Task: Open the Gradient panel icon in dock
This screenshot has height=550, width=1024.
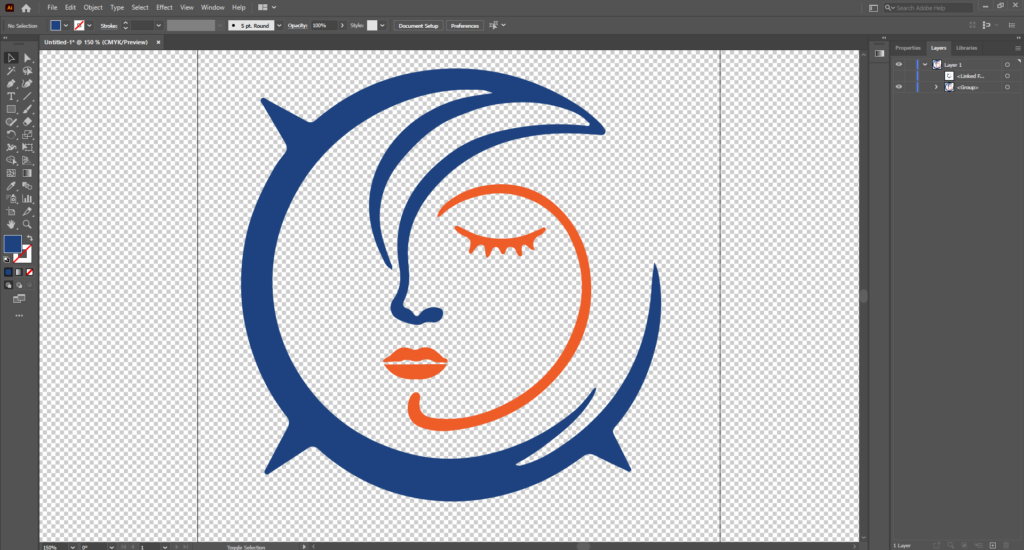Action: coord(880,54)
